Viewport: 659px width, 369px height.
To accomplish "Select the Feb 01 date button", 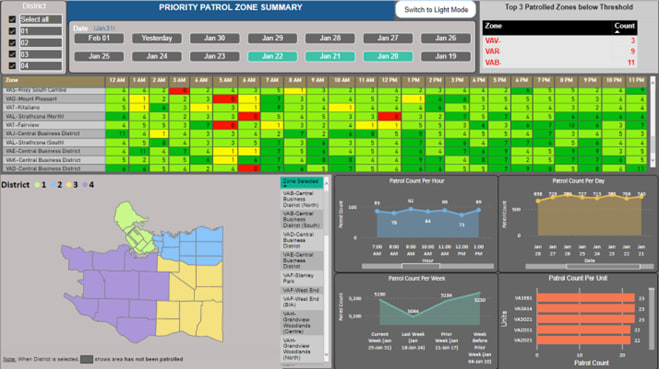I will pyautogui.click(x=99, y=38).
